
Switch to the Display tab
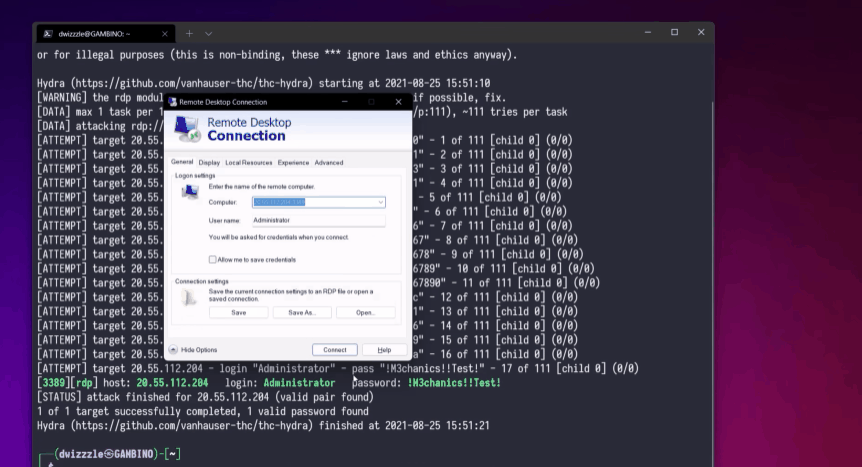[x=209, y=163]
